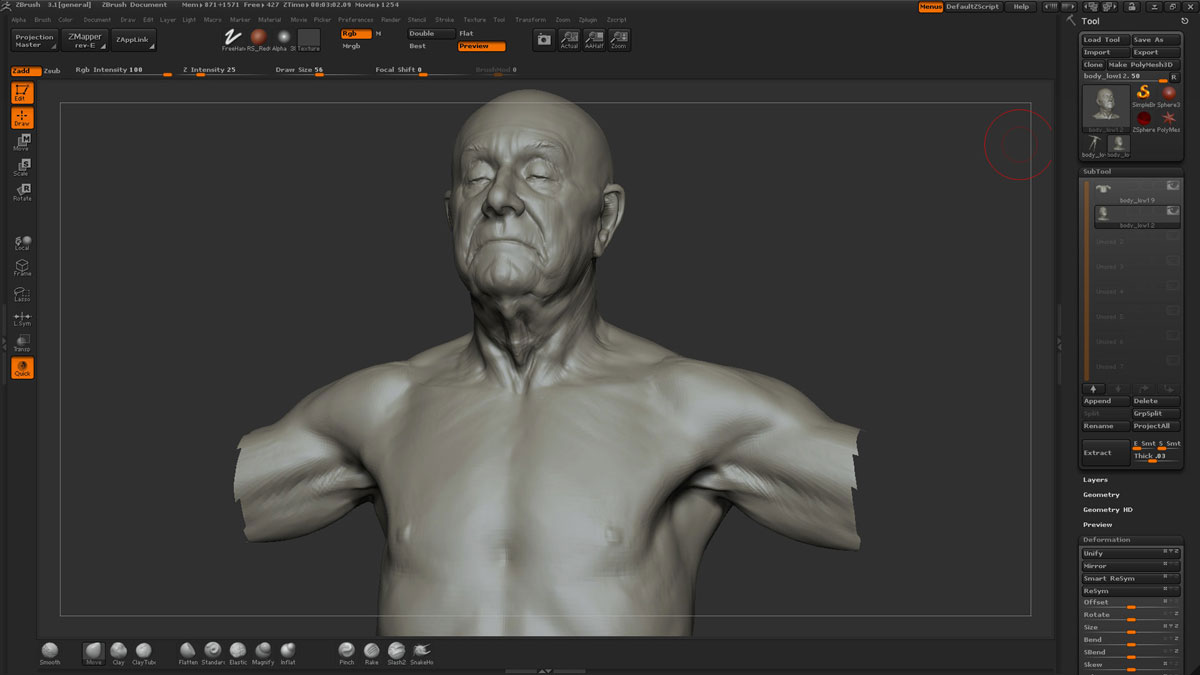Expand the Layers section

(1095, 480)
